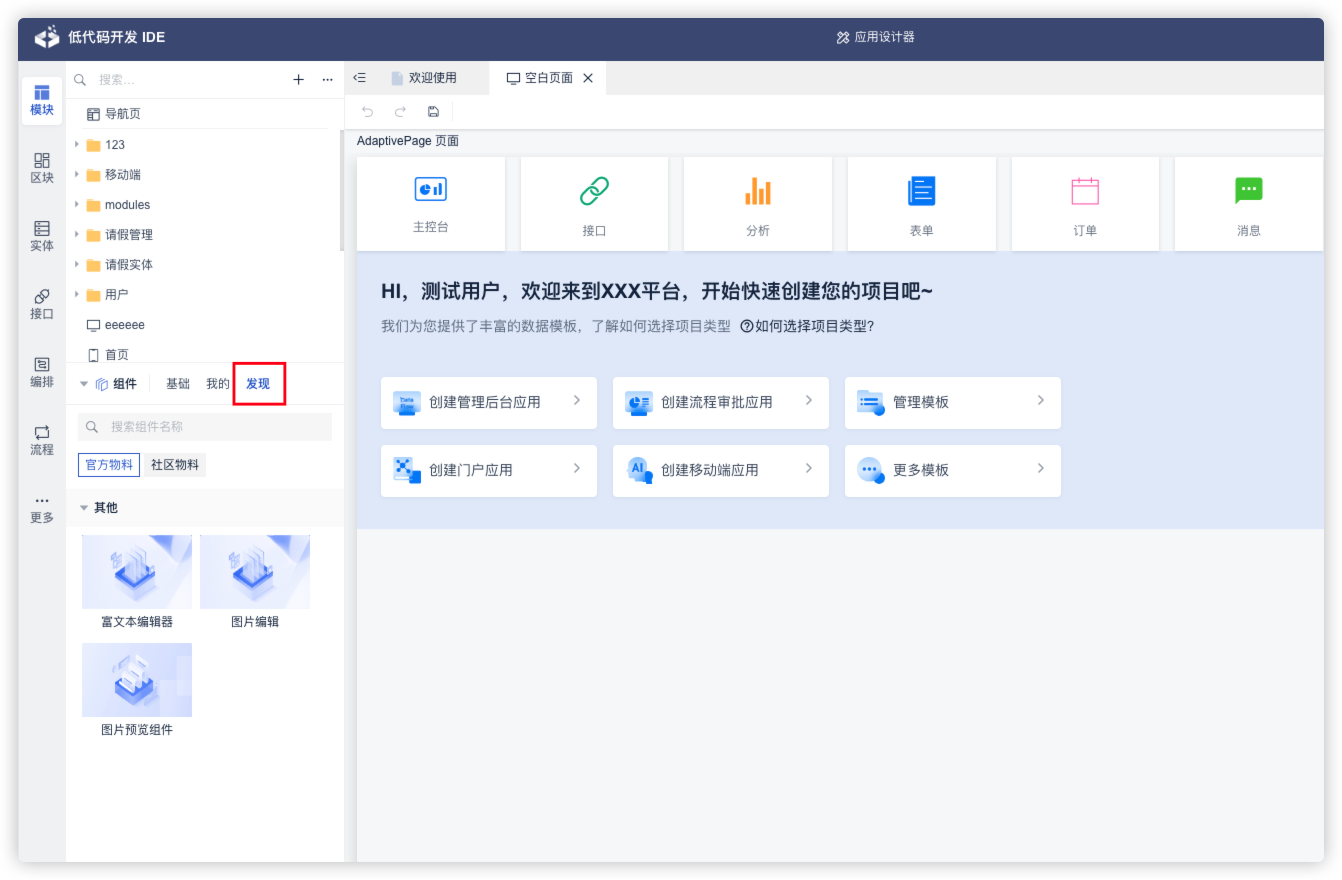Click the save icon in toolbar
This screenshot has height=880, width=1342.
tap(433, 112)
